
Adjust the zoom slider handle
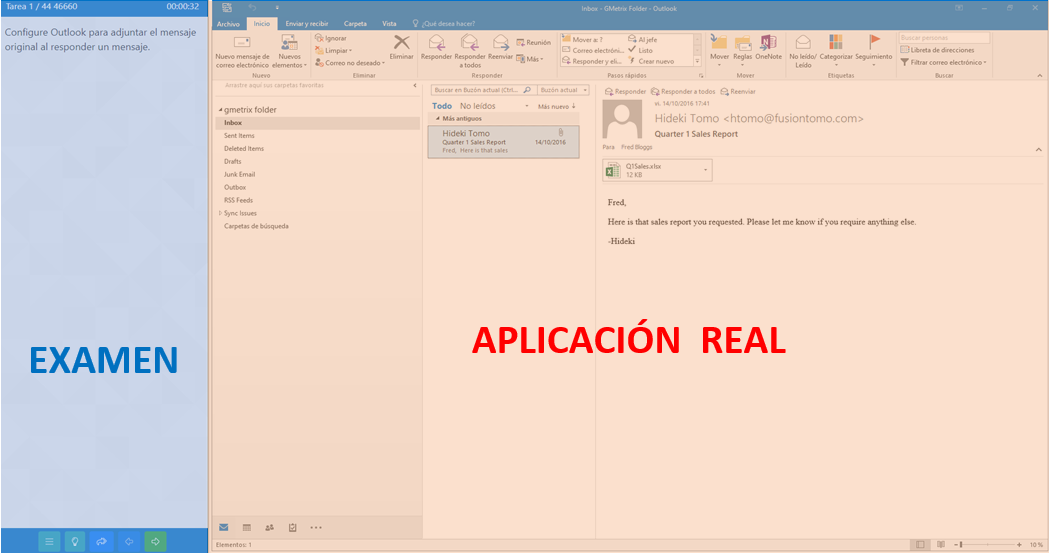pos(961,544)
